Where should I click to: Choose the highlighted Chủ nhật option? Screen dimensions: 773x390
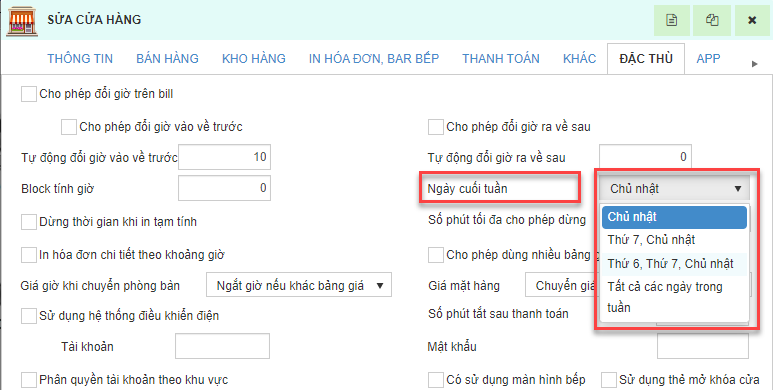coord(674,217)
